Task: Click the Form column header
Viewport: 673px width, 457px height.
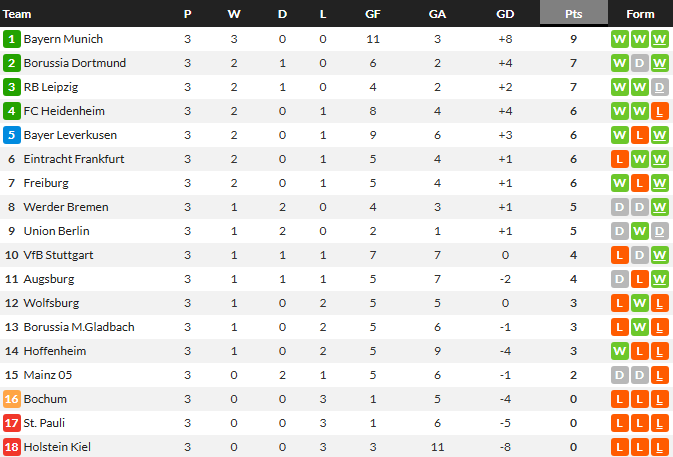Action: click(640, 14)
